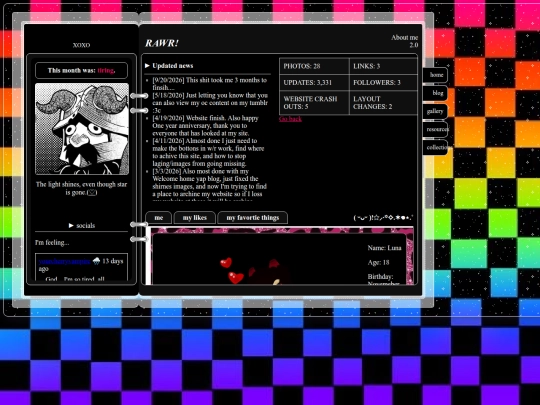Image resolution: width=540 pixels, height=405 pixels.
Task: Click 'The light shines' caption text
Action: (82, 188)
